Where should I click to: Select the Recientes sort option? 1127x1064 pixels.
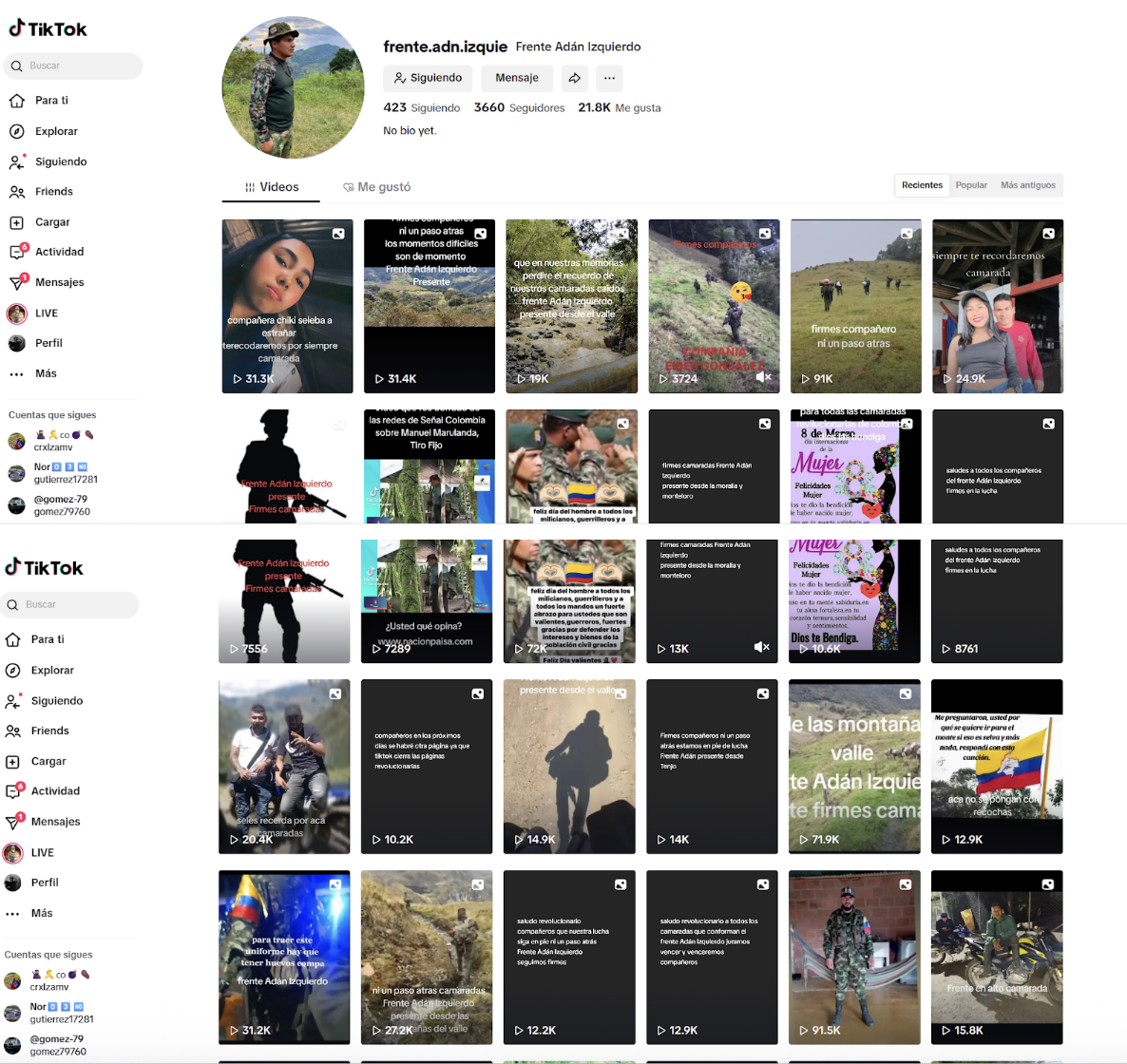922,185
